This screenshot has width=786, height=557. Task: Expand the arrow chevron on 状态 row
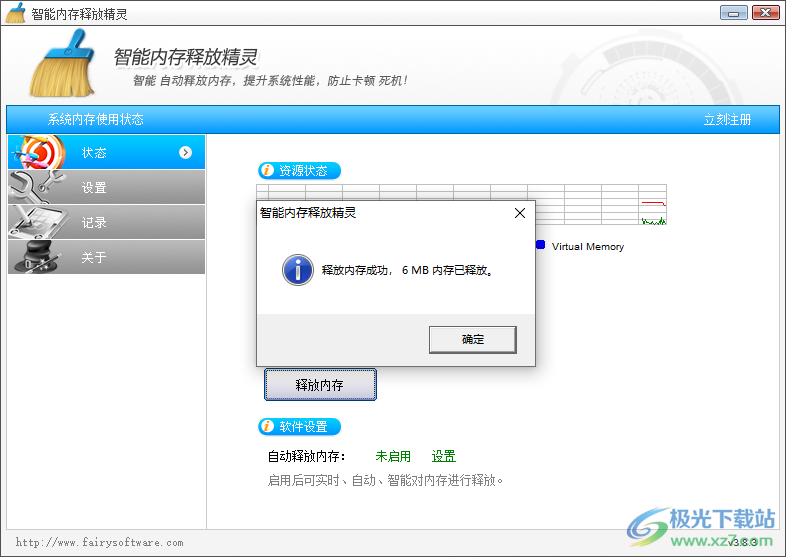185,153
